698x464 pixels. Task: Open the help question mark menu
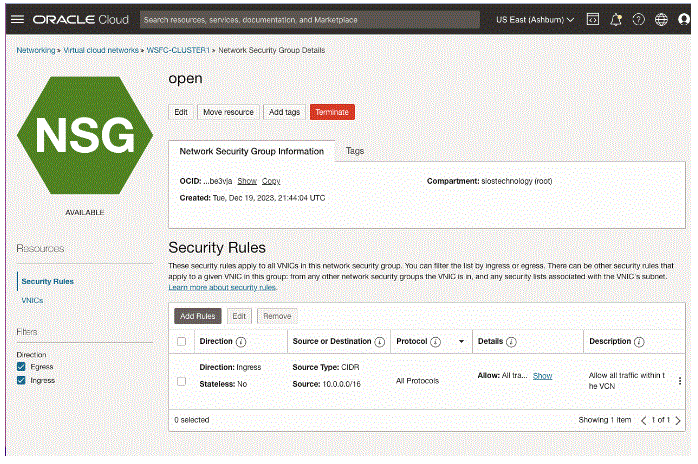(x=638, y=19)
